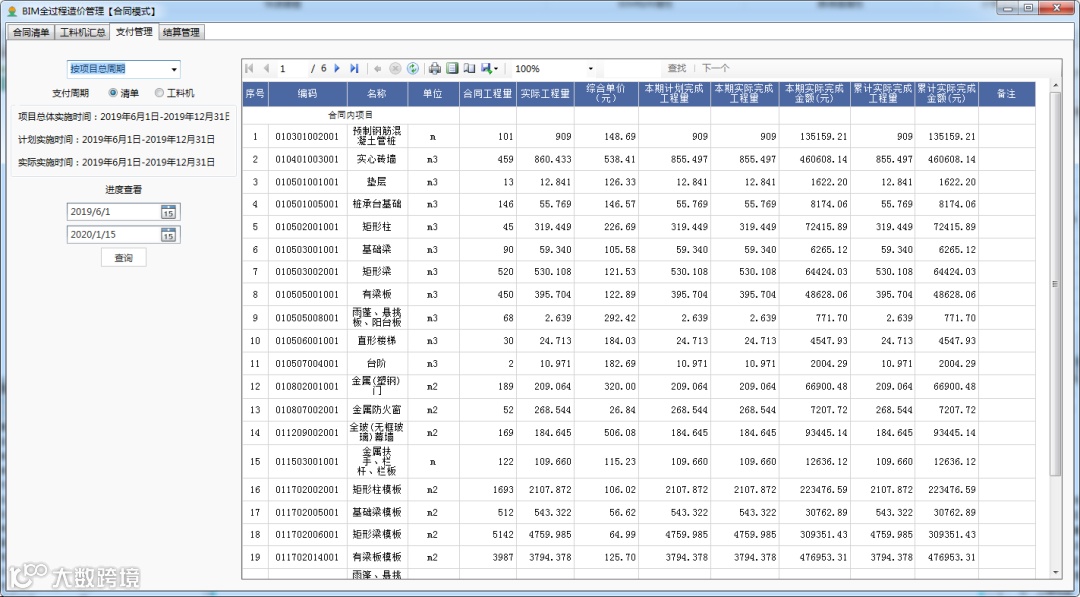Click the stop rendering icon

tap(395, 68)
